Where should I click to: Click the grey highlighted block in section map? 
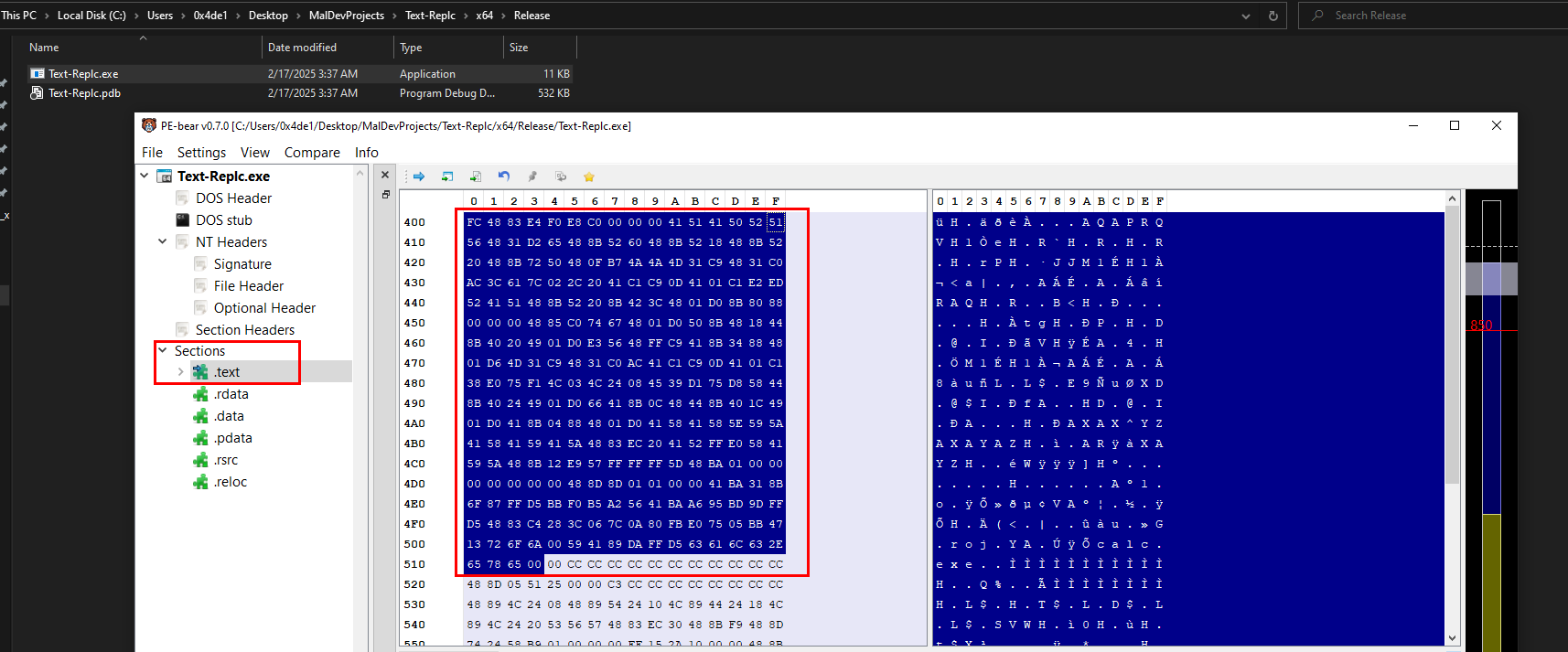click(x=1491, y=279)
